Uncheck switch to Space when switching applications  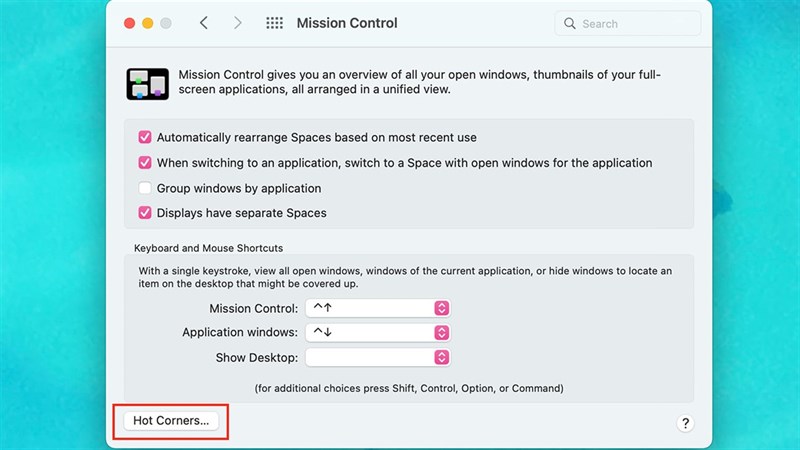point(145,162)
